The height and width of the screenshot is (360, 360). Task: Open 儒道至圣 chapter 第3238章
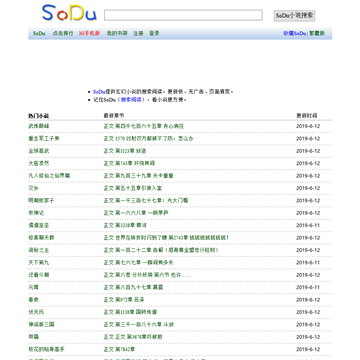(125, 225)
